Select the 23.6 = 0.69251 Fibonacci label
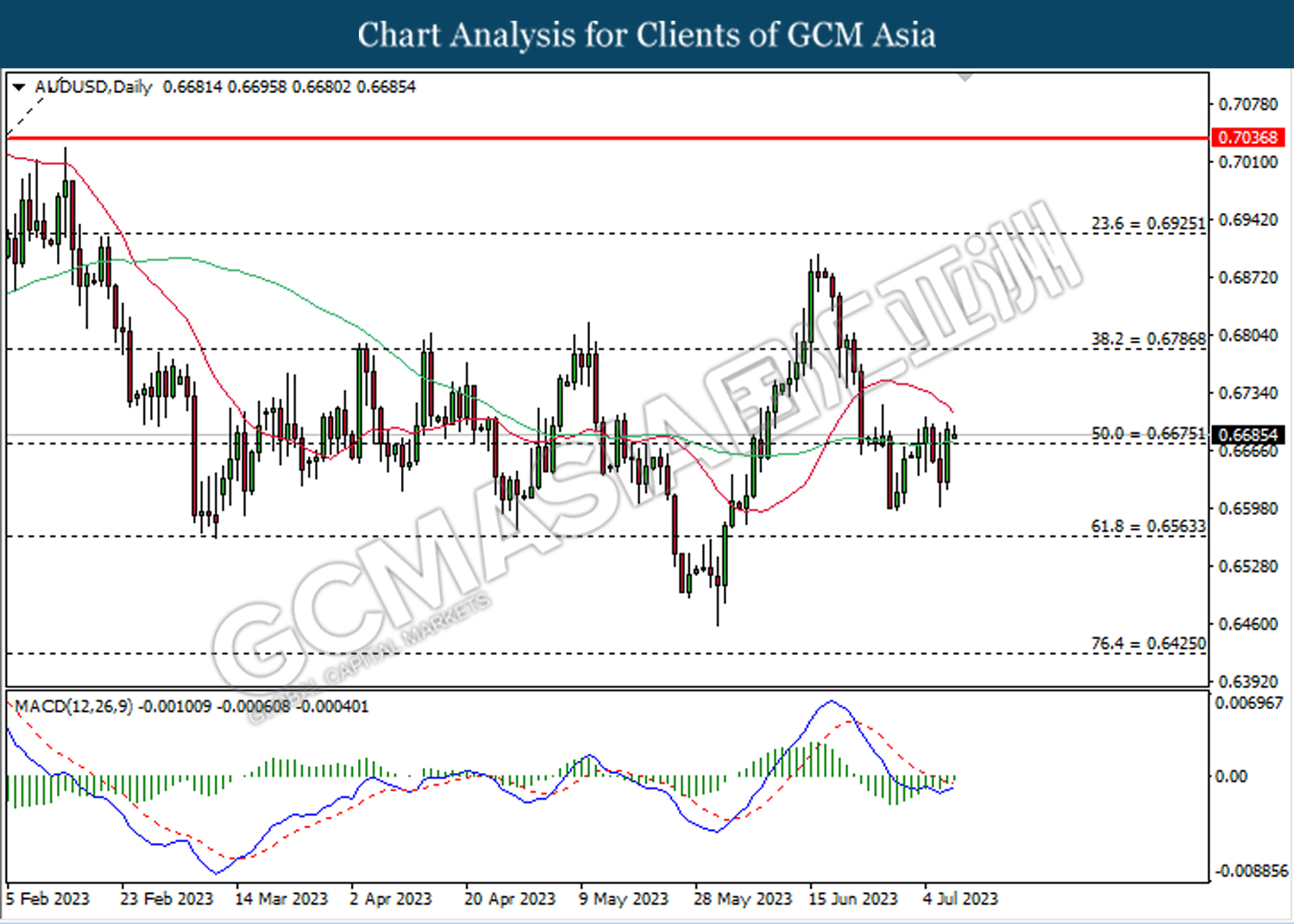1294x924 pixels. click(1148, 223)
